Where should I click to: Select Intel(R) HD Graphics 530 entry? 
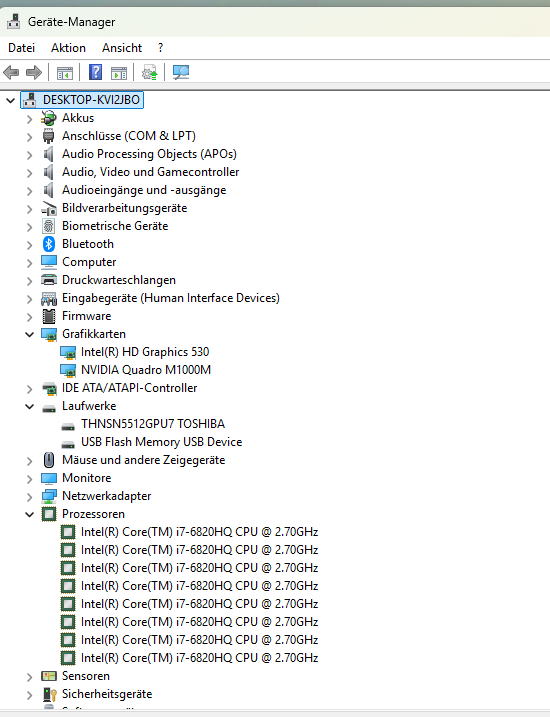coord(145,352)
